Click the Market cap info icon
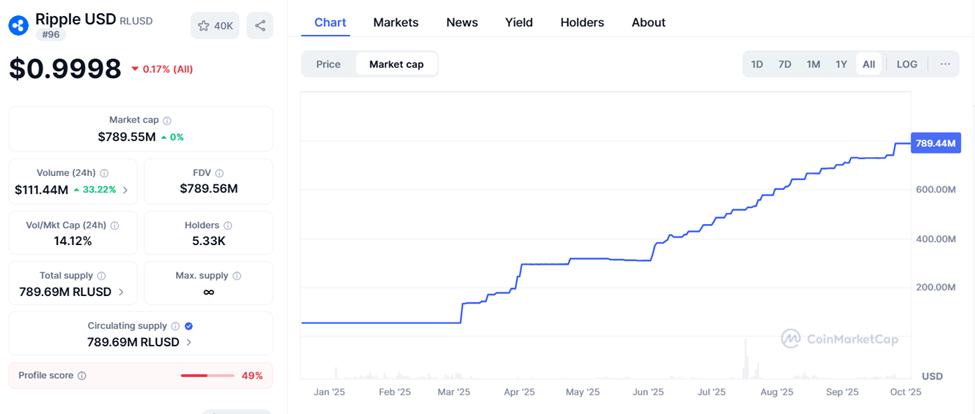This screenshot has width=975, height=414. tap(167, 120)
